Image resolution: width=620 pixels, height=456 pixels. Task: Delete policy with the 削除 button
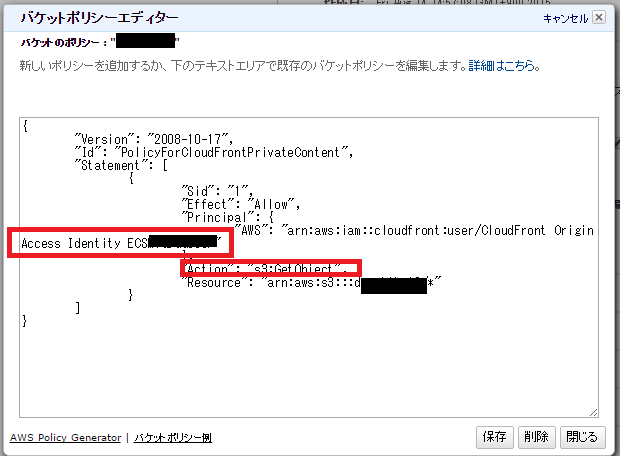pos(537,437)
